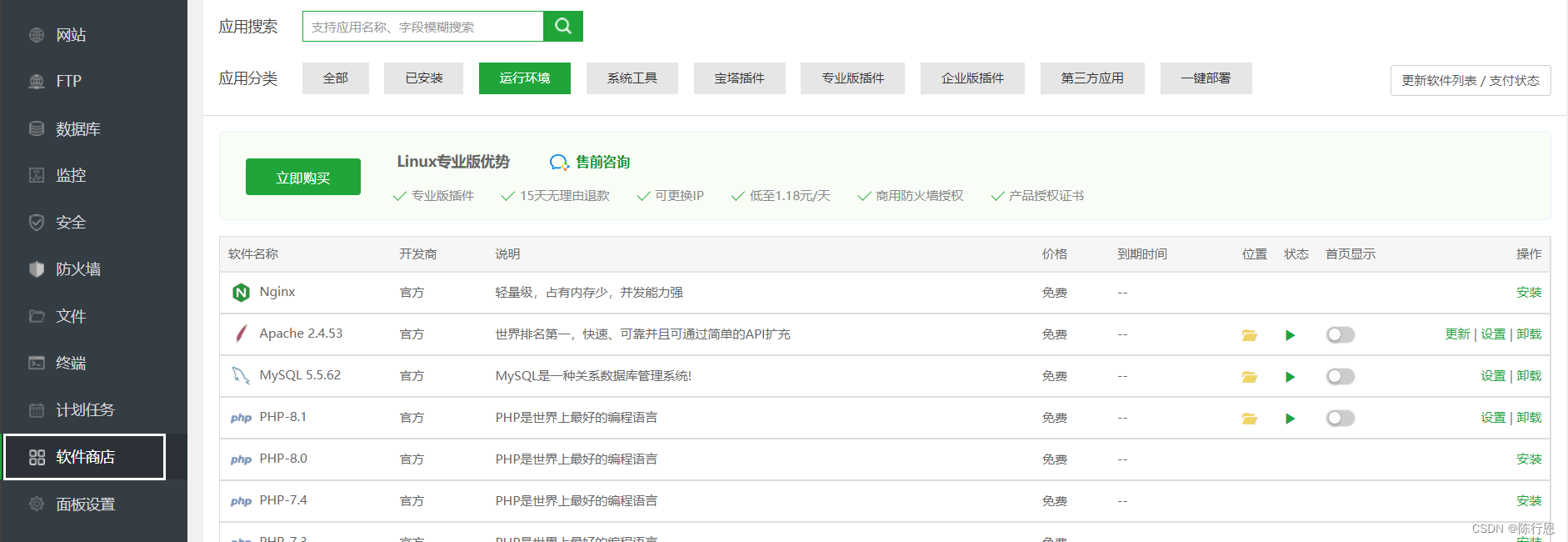Click 更新 link for Apache

[1457, 334]
